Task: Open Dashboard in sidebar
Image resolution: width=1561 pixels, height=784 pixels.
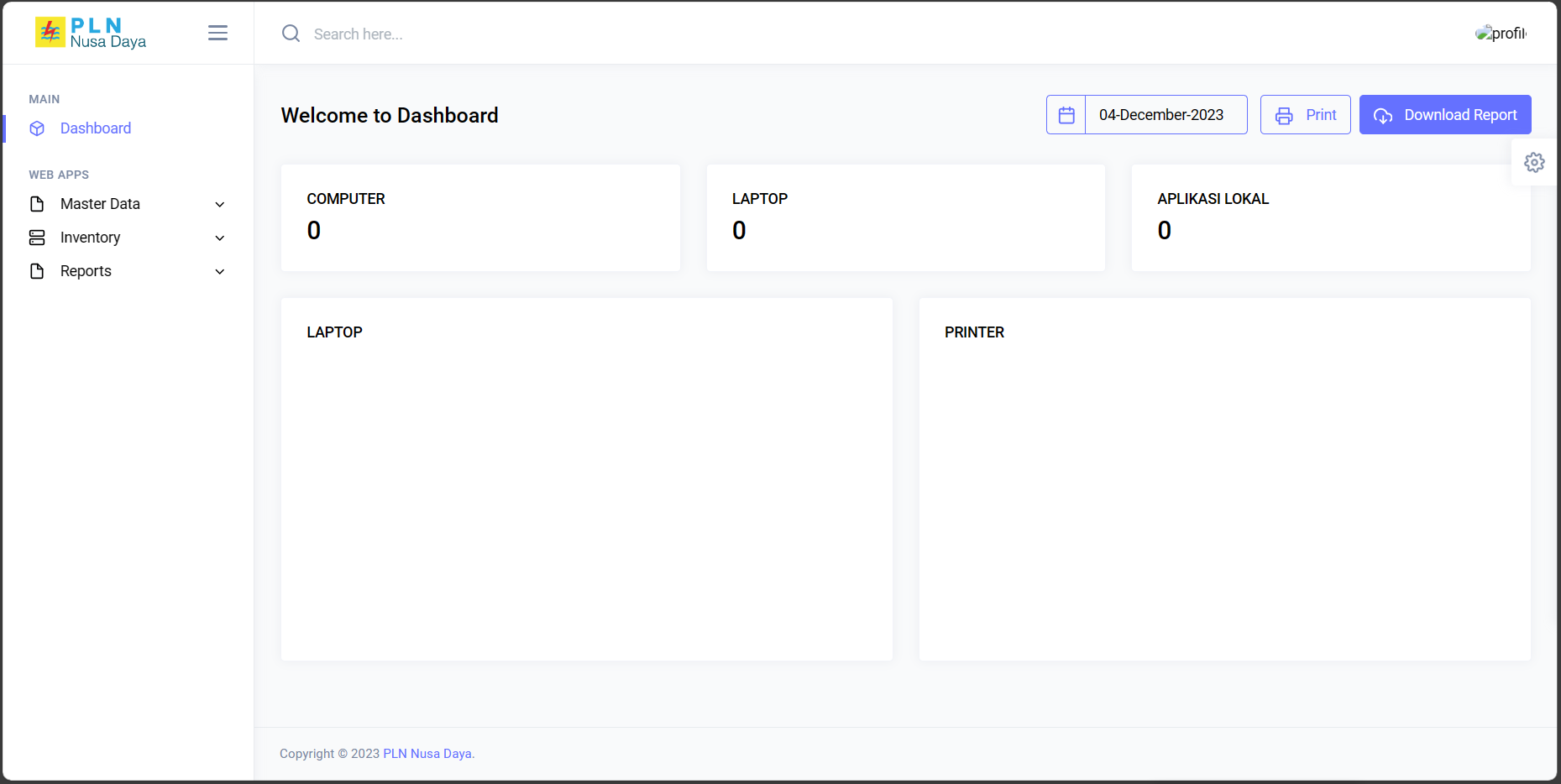Action: pyautogui.click(x=96, y=128)
